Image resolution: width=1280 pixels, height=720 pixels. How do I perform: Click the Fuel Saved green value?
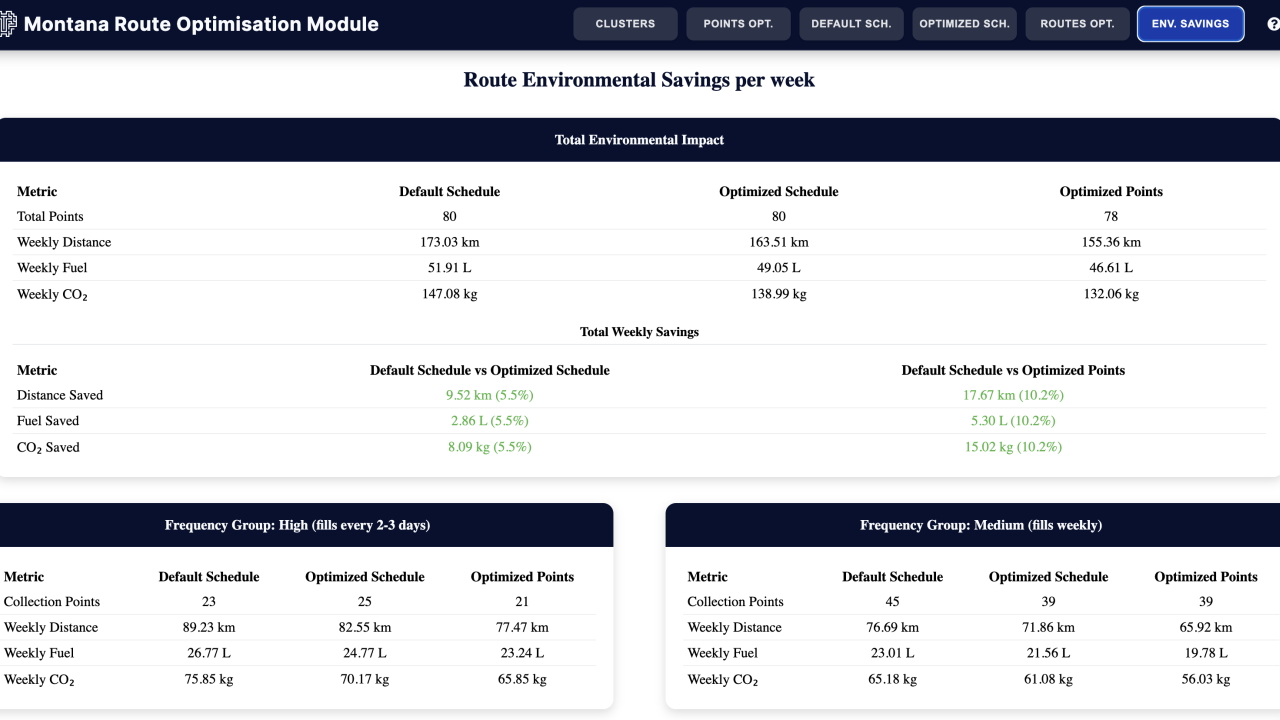click(x=489, y=420)
